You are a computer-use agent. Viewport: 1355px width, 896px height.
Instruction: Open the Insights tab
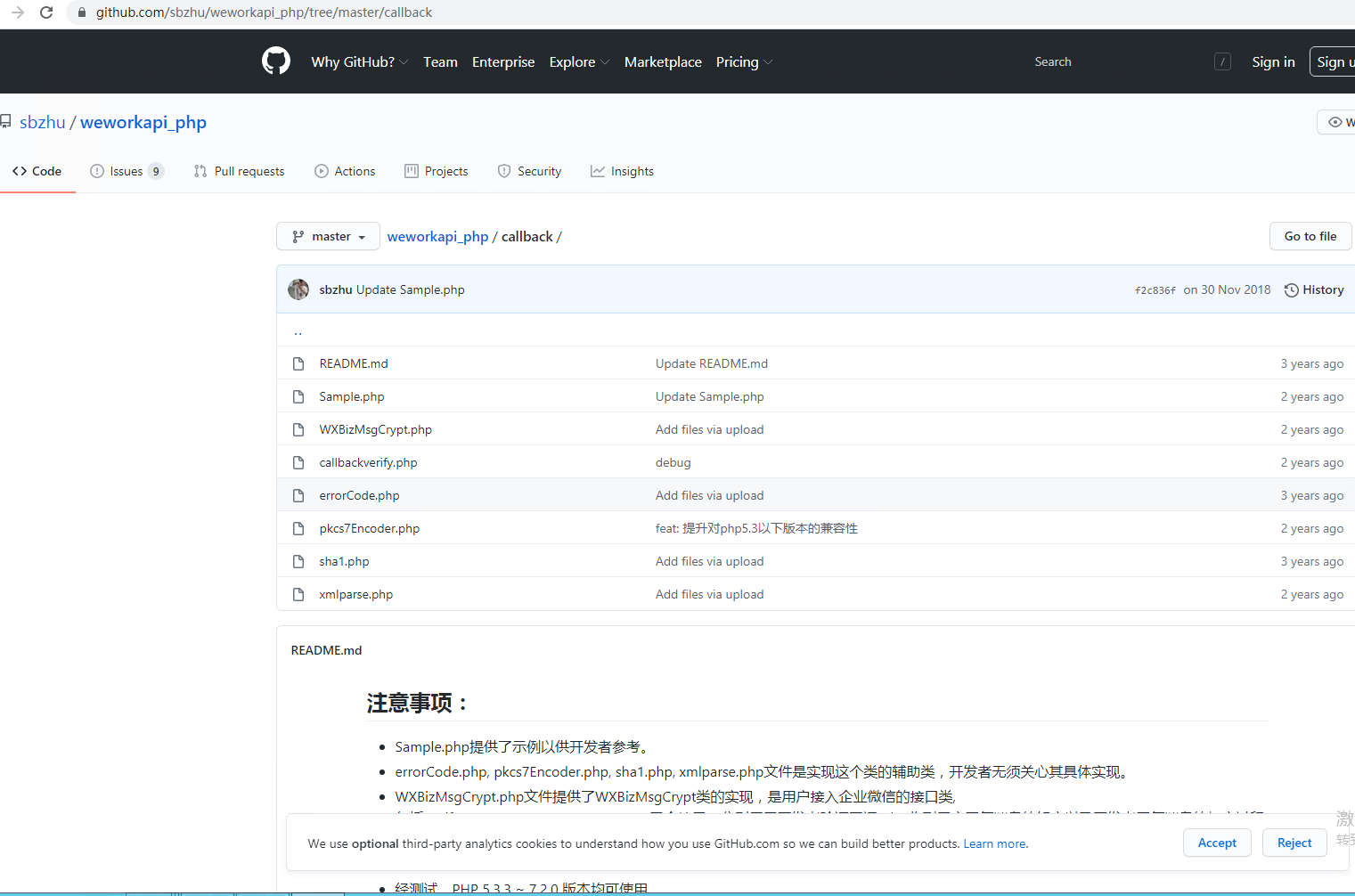tap(622, 171)
